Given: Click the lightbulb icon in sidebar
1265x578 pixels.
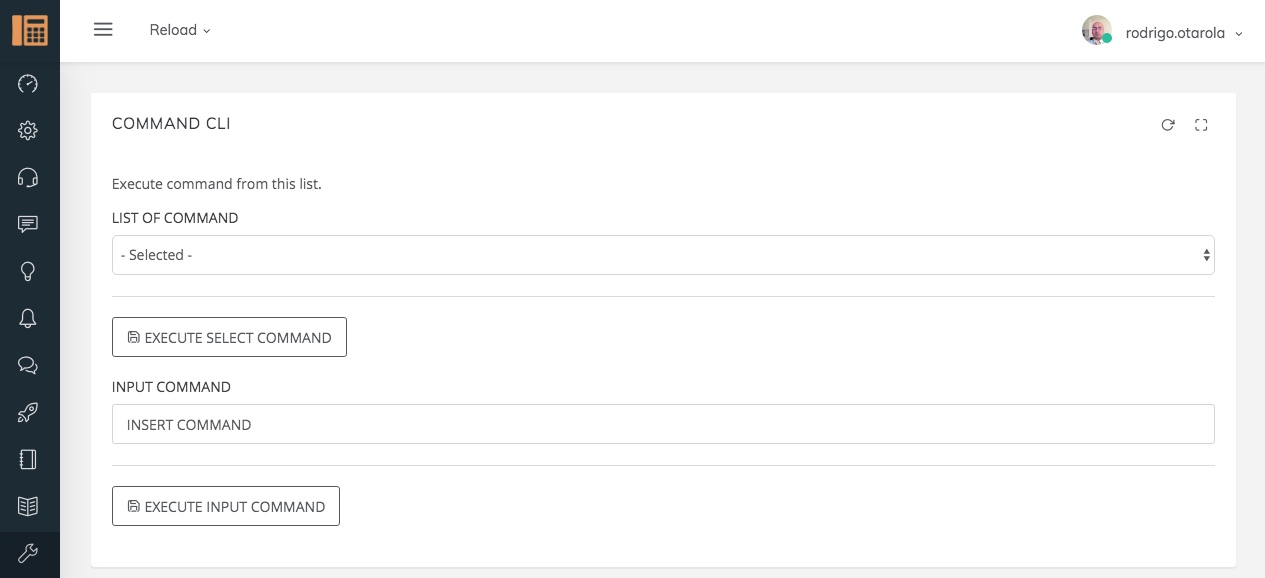Looking at the screenshot, I should point(28,271).
